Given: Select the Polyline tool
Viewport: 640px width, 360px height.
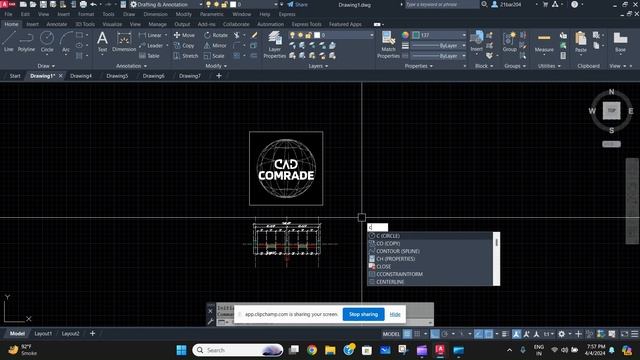Looking at the screenshot, I should click(26, 41).
